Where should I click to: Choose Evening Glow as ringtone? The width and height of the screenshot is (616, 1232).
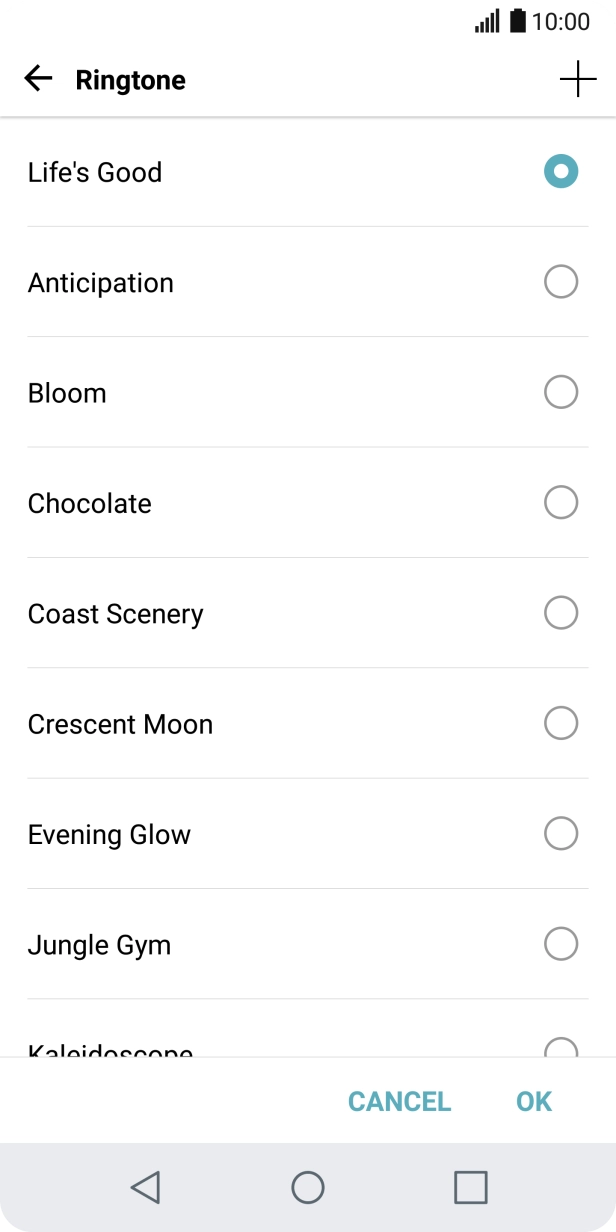[x=560, y=833]
